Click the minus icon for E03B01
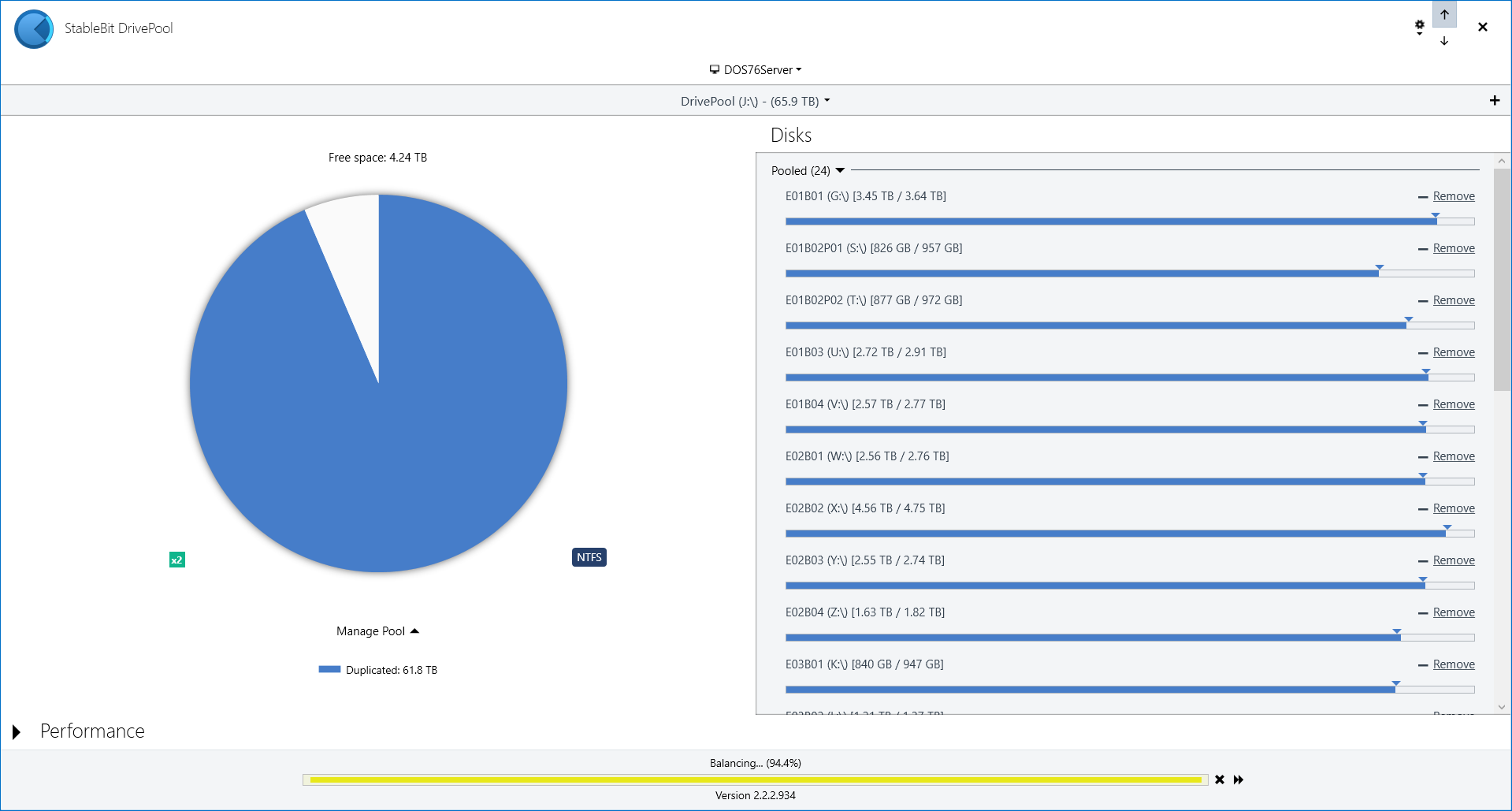 tap(1423, 665)
